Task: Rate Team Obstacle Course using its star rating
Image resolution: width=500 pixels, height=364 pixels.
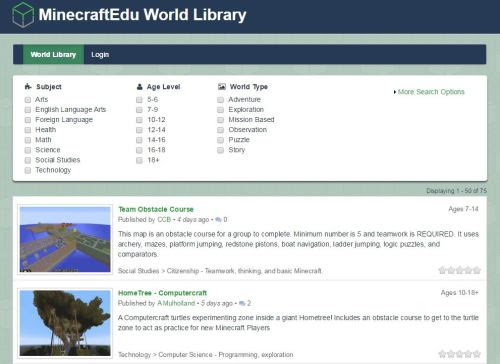Action: coord(460,270)
